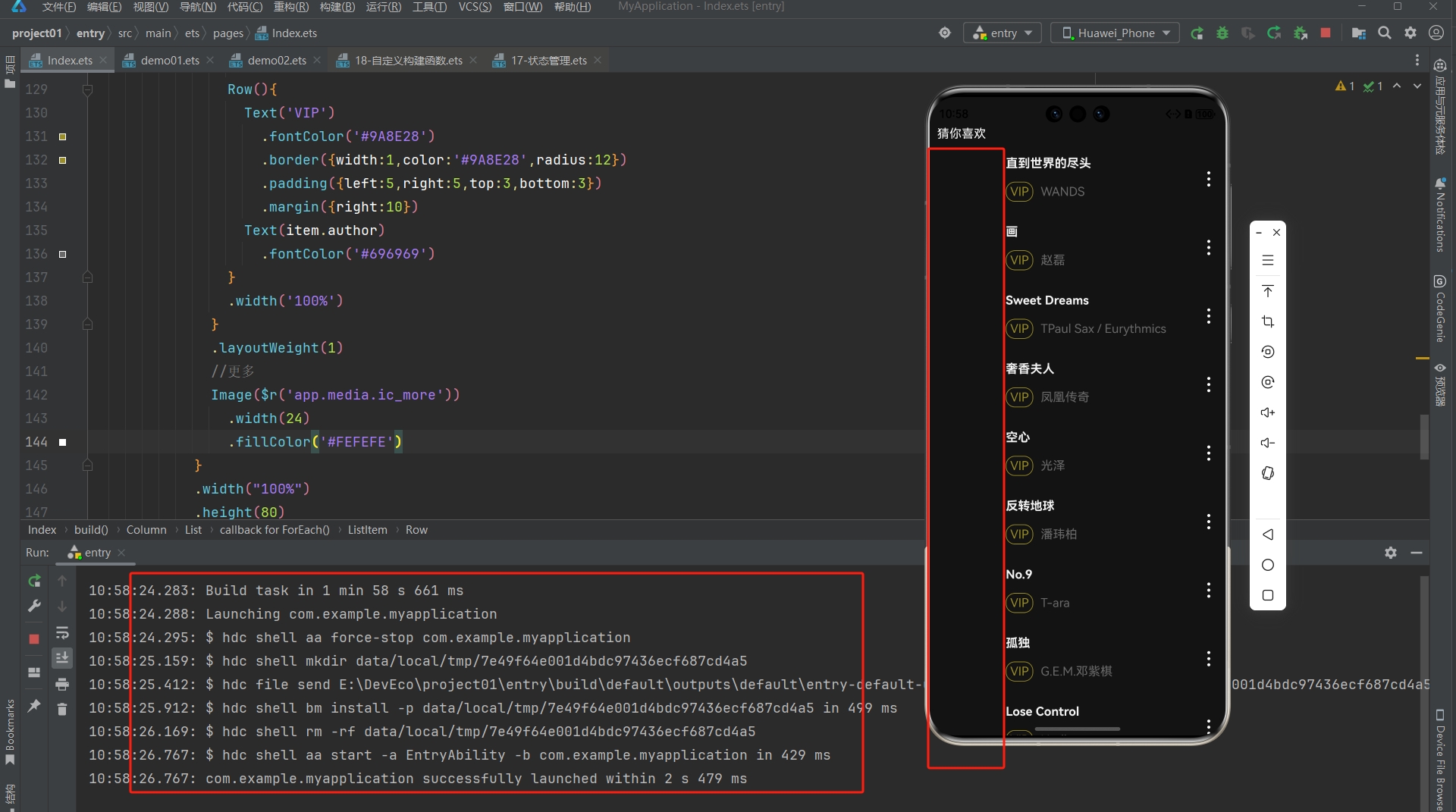Stop the running app in the top toolbar
This screenshot has width=1456, height=812.
pyautogui.click(x=1326, y=33)
